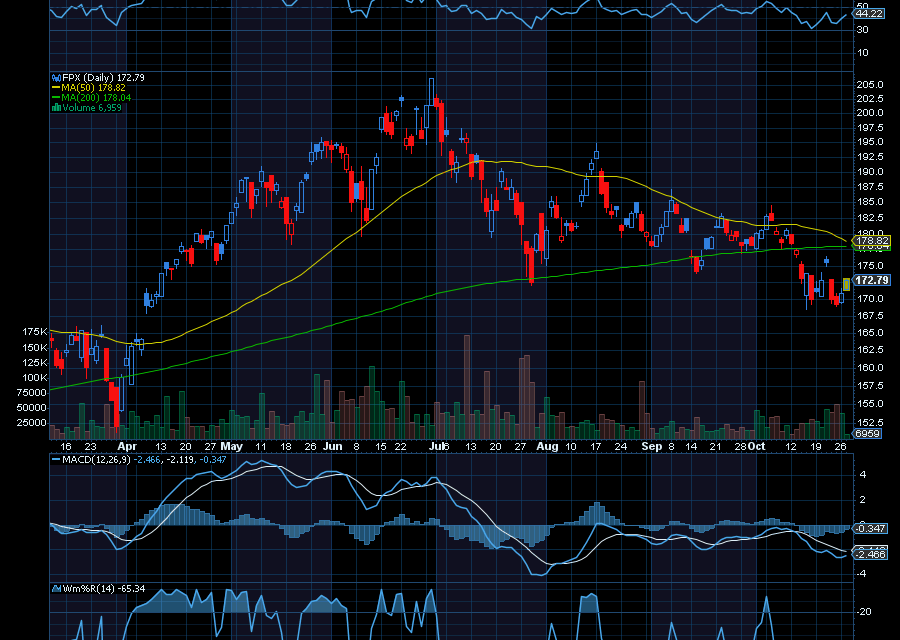Click the 12 date label in October

pos(792,447)
